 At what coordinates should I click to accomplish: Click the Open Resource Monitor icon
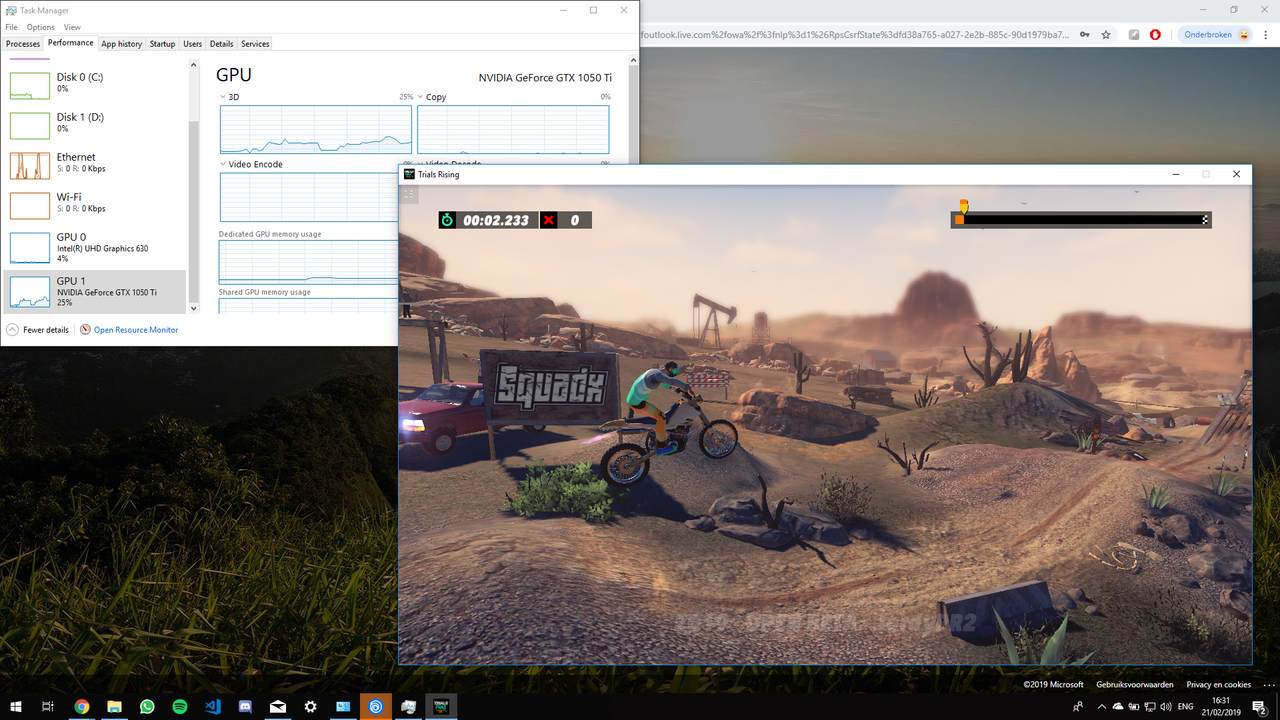85,329
